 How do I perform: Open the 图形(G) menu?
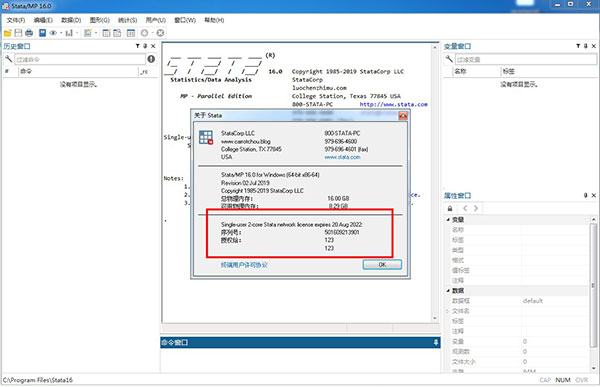click(99, 20)
